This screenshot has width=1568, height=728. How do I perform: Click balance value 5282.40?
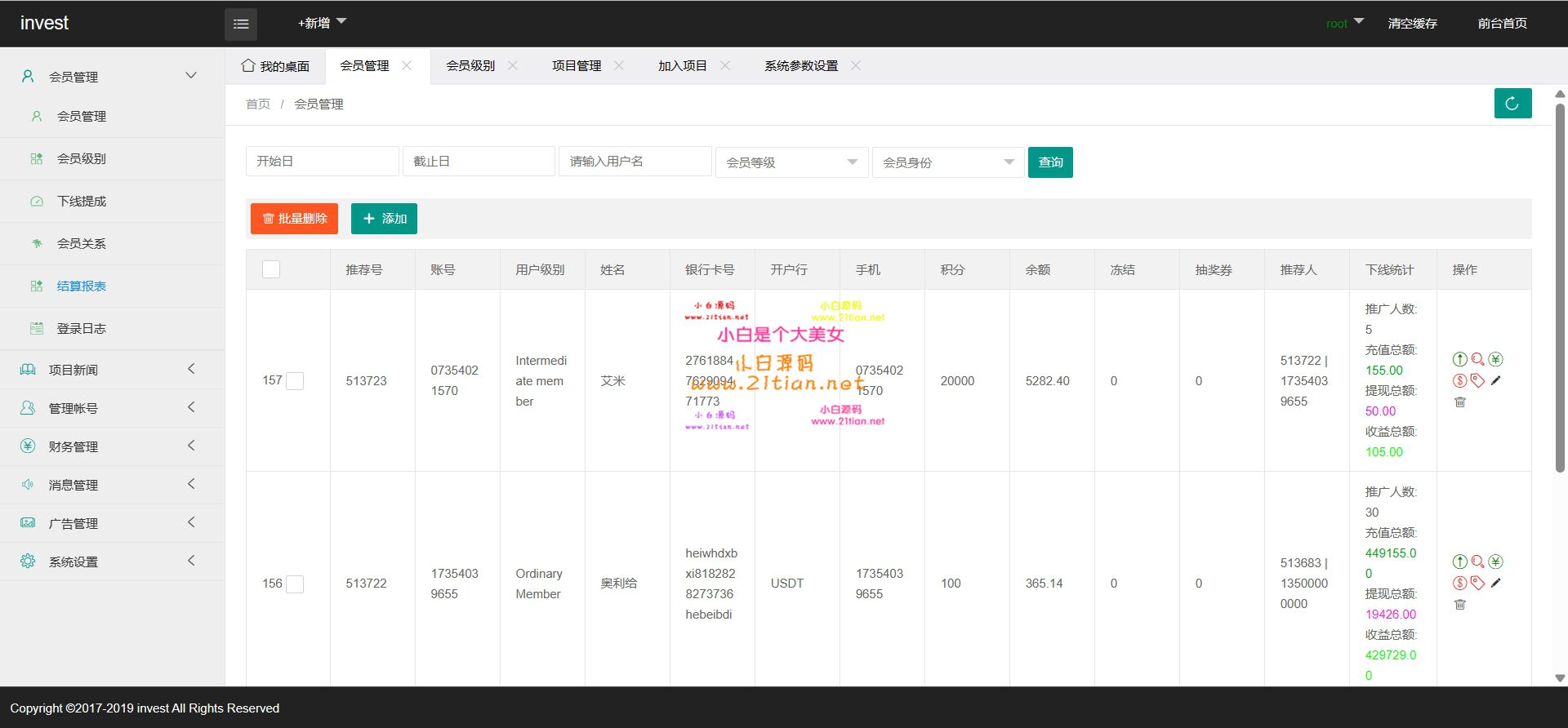[1047, 380]
